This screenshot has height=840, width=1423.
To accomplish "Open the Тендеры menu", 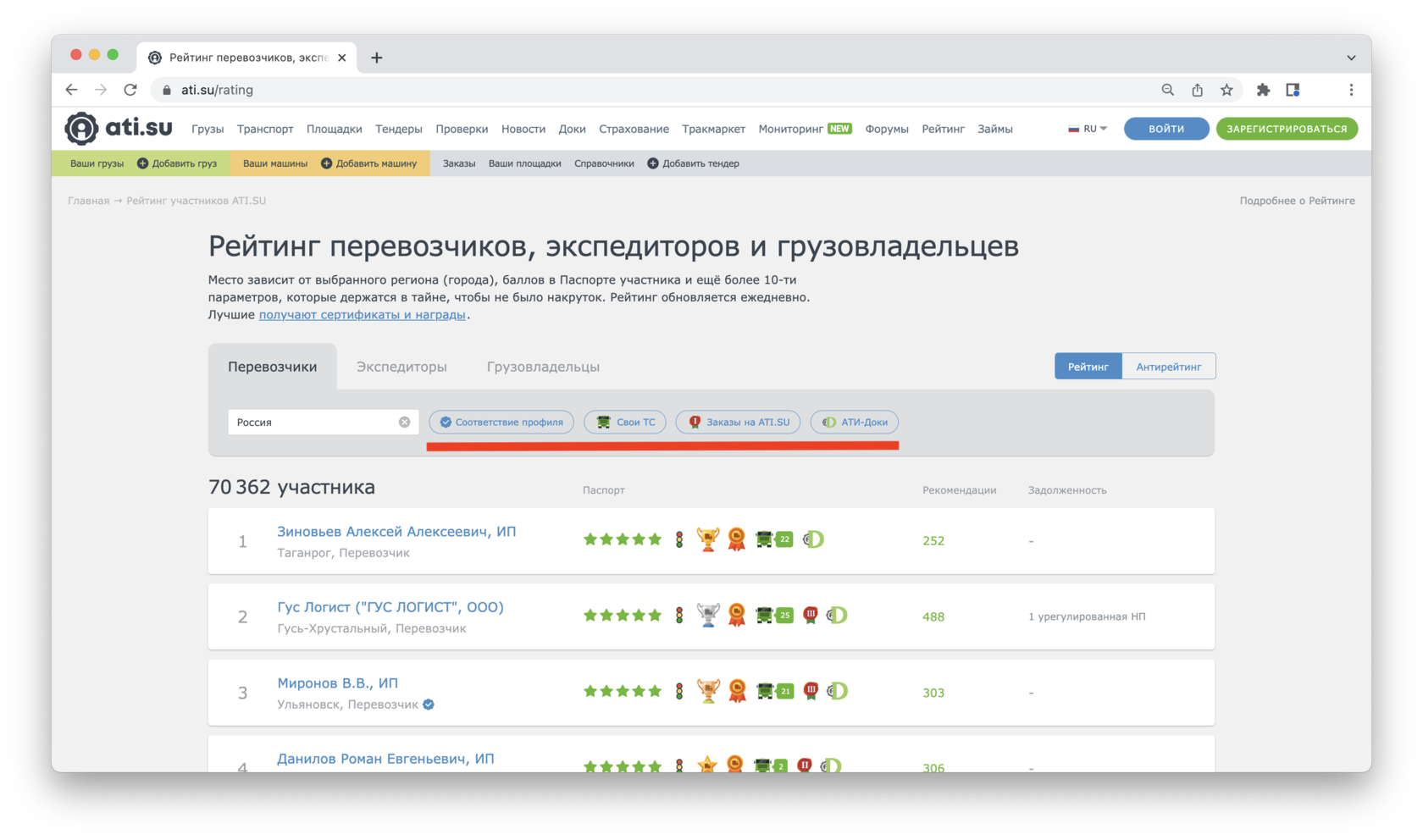I will tap(399, 129).
